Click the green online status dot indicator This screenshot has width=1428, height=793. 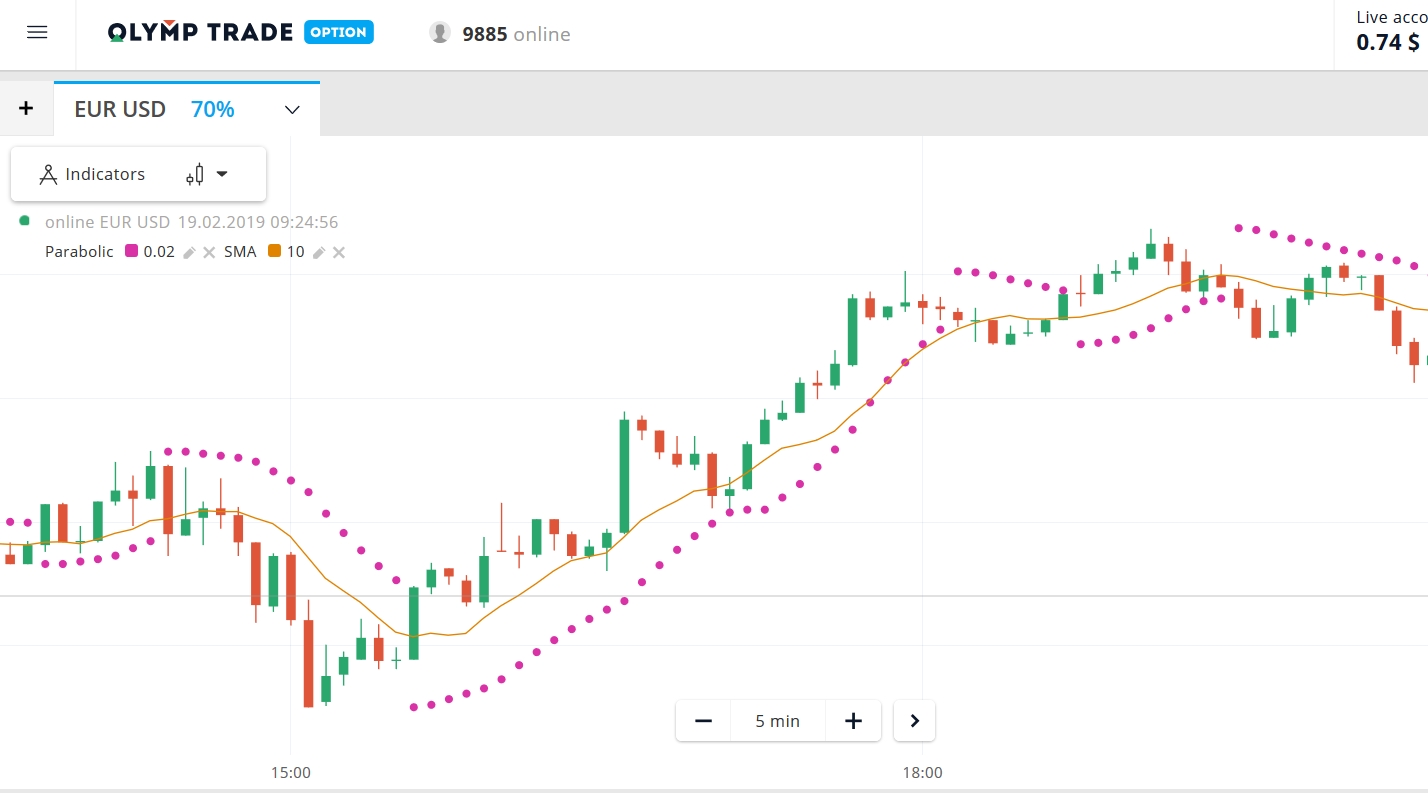(x=23, y=220)
